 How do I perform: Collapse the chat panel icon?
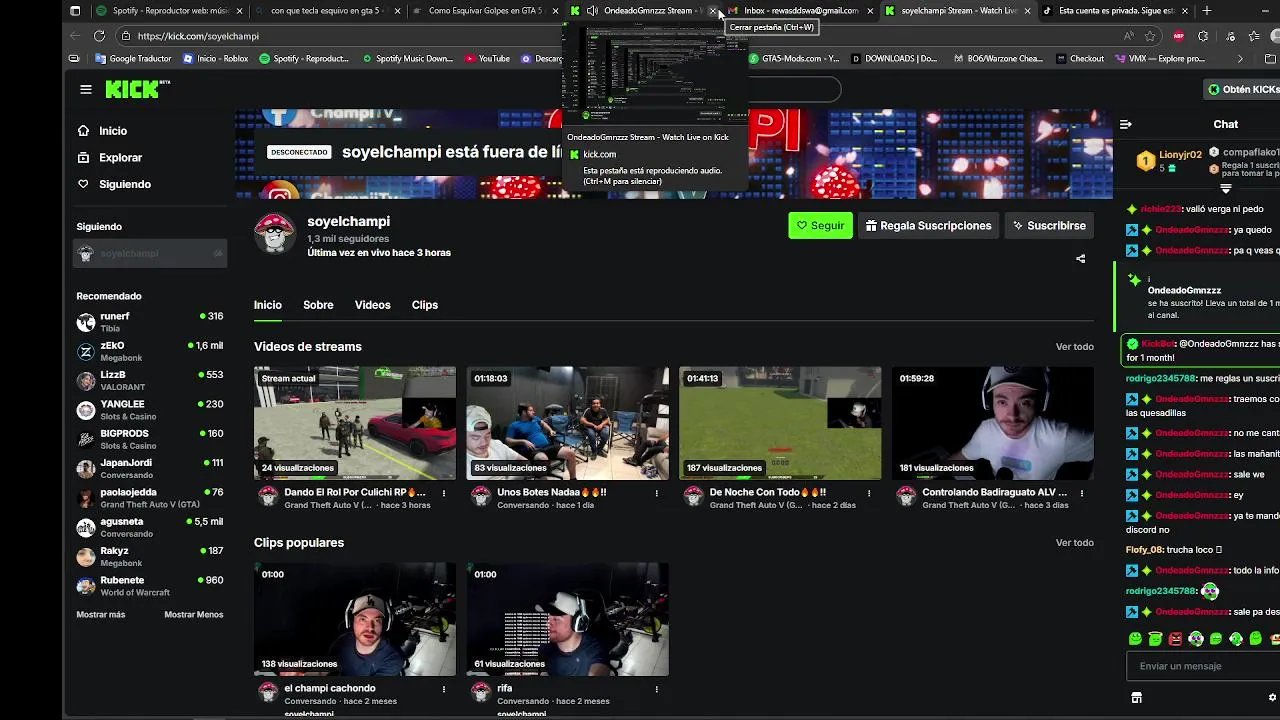click(1126, 125)
